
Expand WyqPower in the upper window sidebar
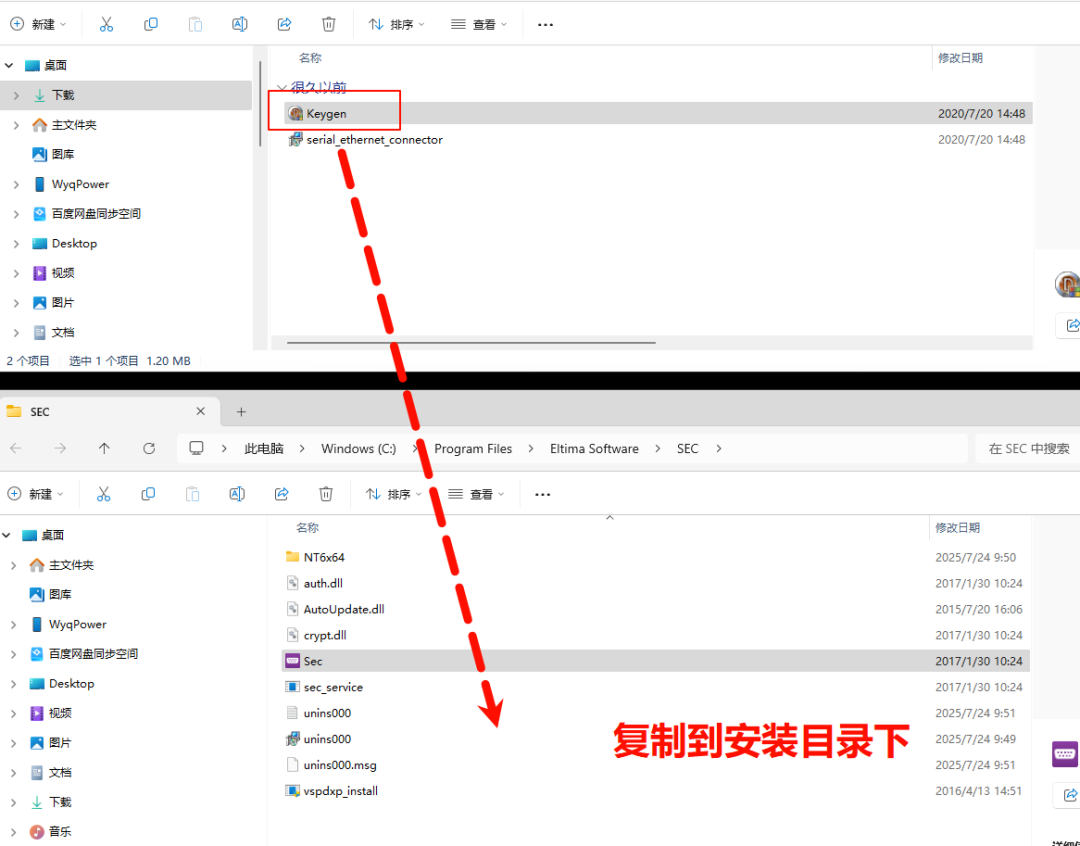(x=17, y=185)
